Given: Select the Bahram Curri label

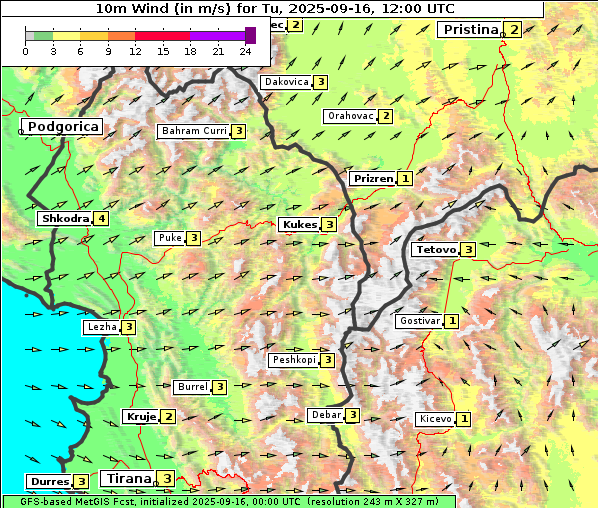Looking at the screenshot, I should [194, 131].
